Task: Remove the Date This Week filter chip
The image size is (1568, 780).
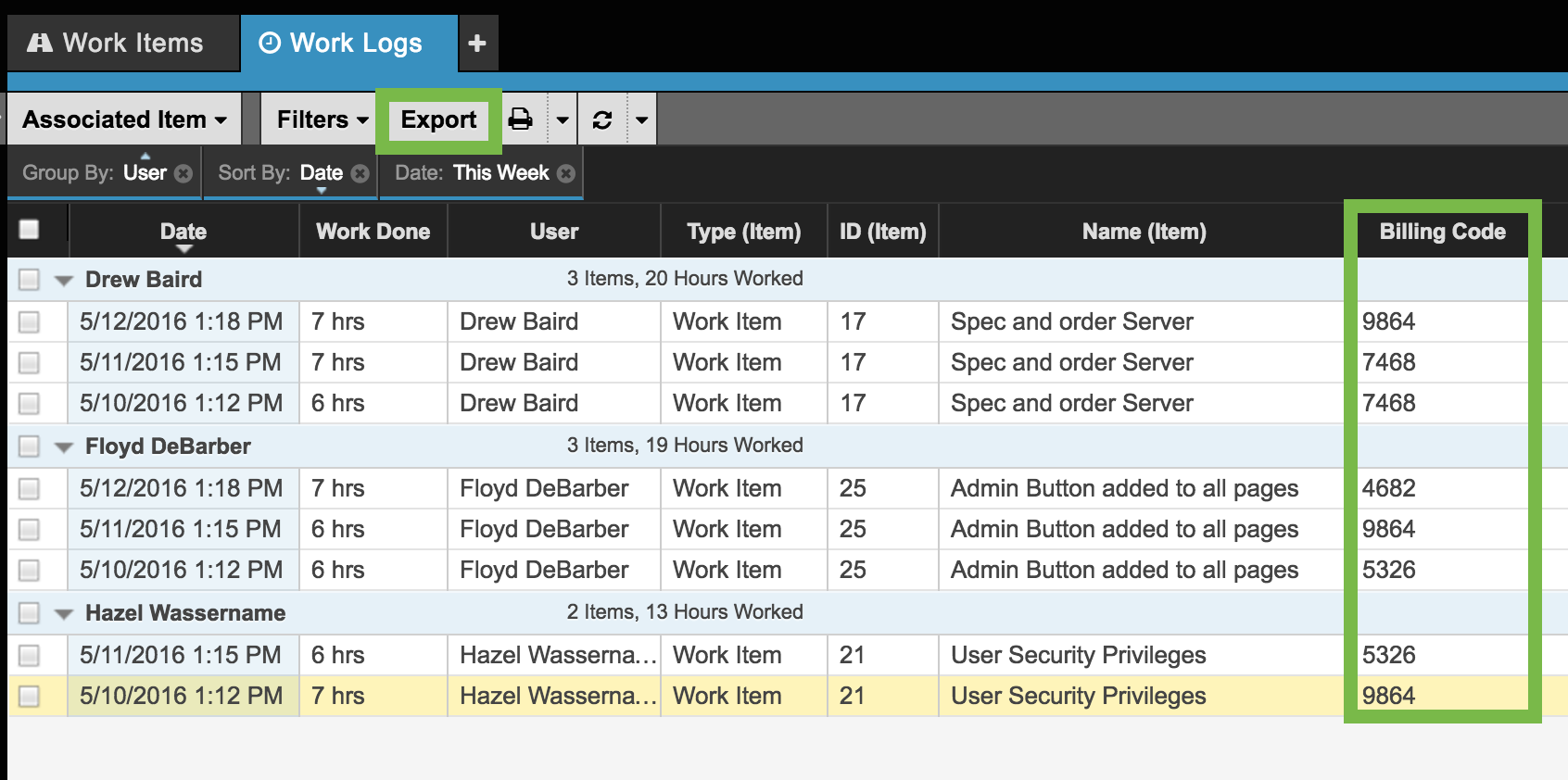Action: (566, 173)
